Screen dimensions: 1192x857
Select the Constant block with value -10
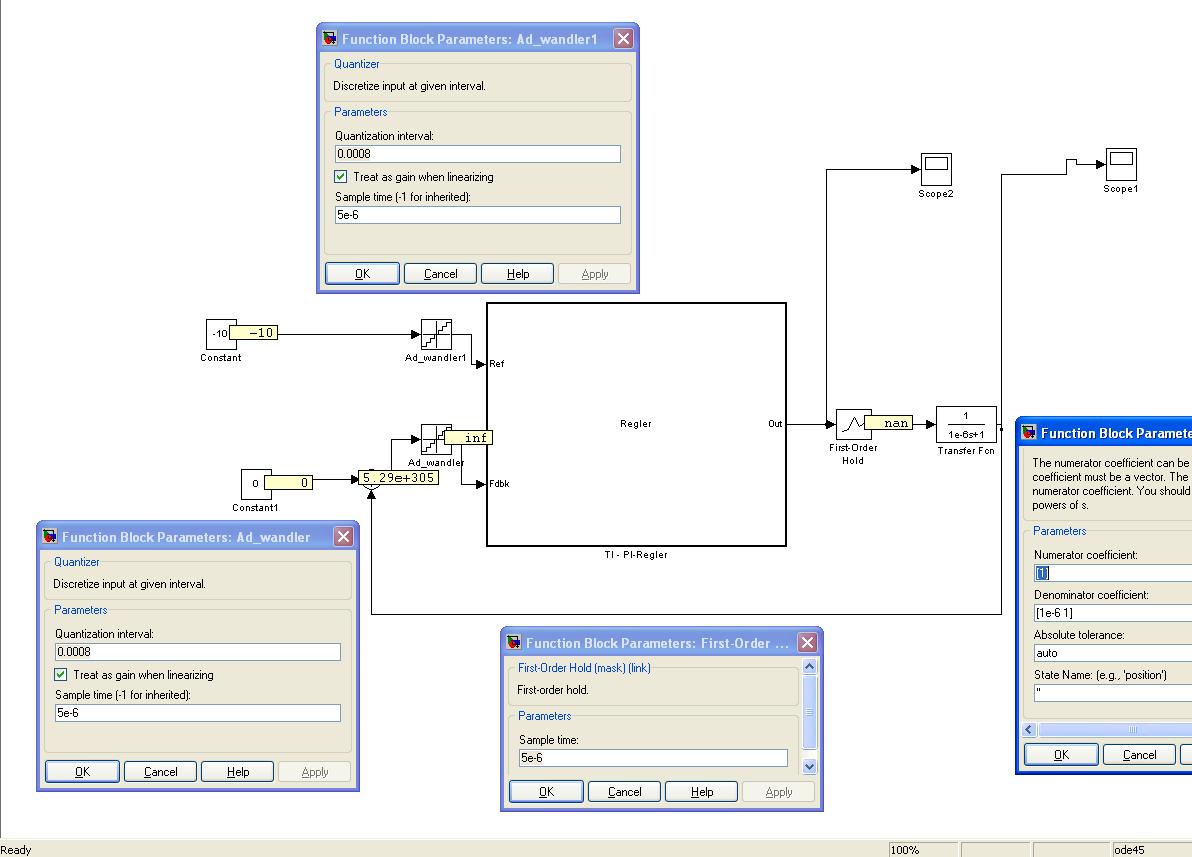pyautogui.click(x=217, y=334)
